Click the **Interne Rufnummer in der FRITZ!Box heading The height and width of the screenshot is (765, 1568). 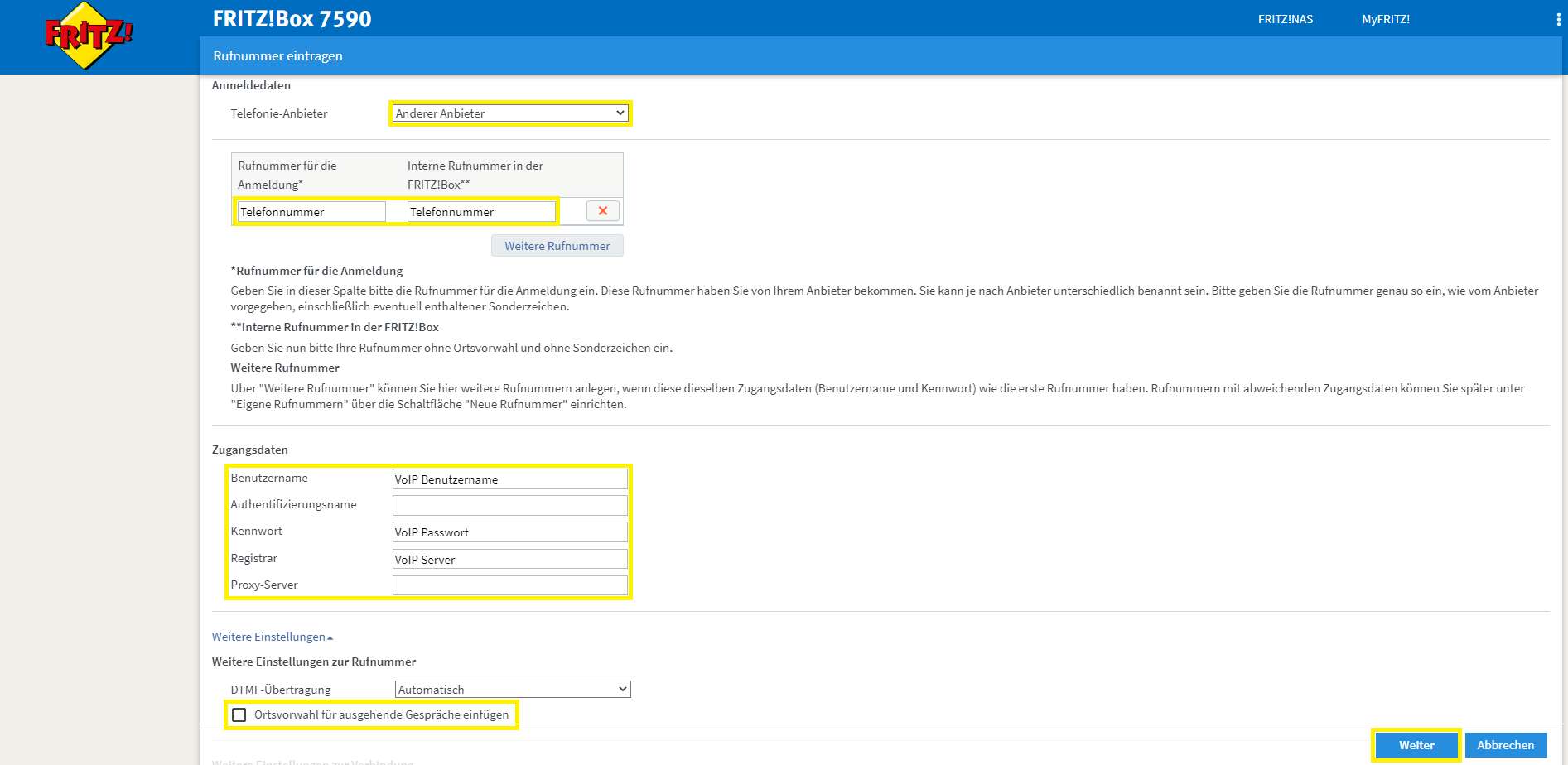click(335, 327)
